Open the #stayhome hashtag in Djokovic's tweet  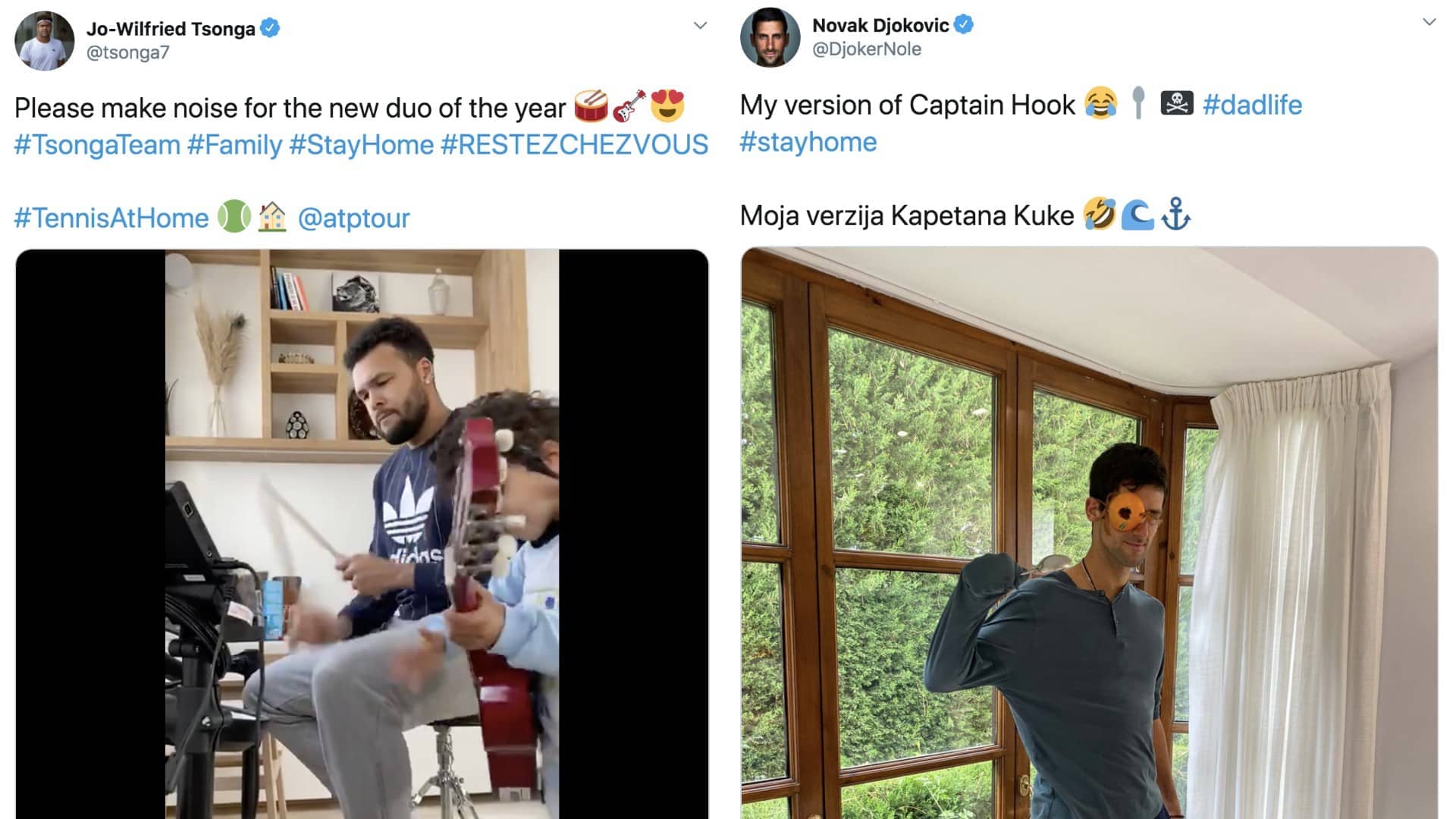(x=808, y=143)
